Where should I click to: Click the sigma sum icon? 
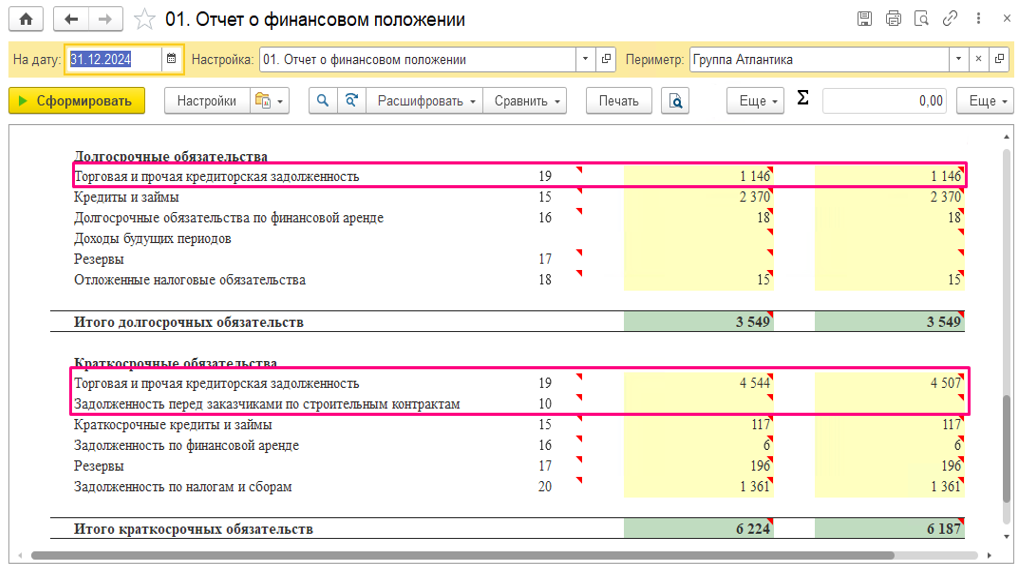coord(803,98)
